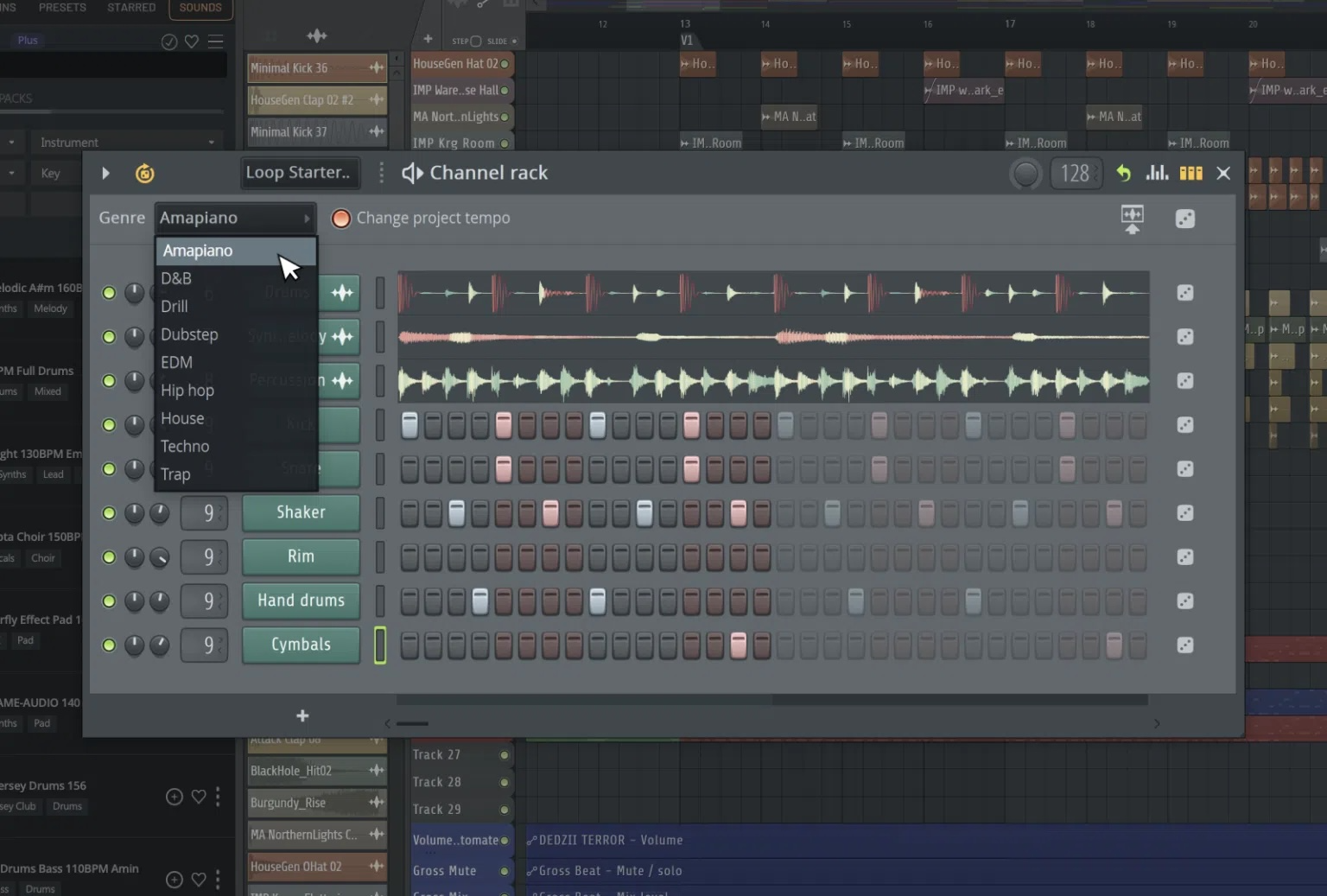Click the Change project tempo radio button
Screen dimensions: 1327x896
point(340,218)
